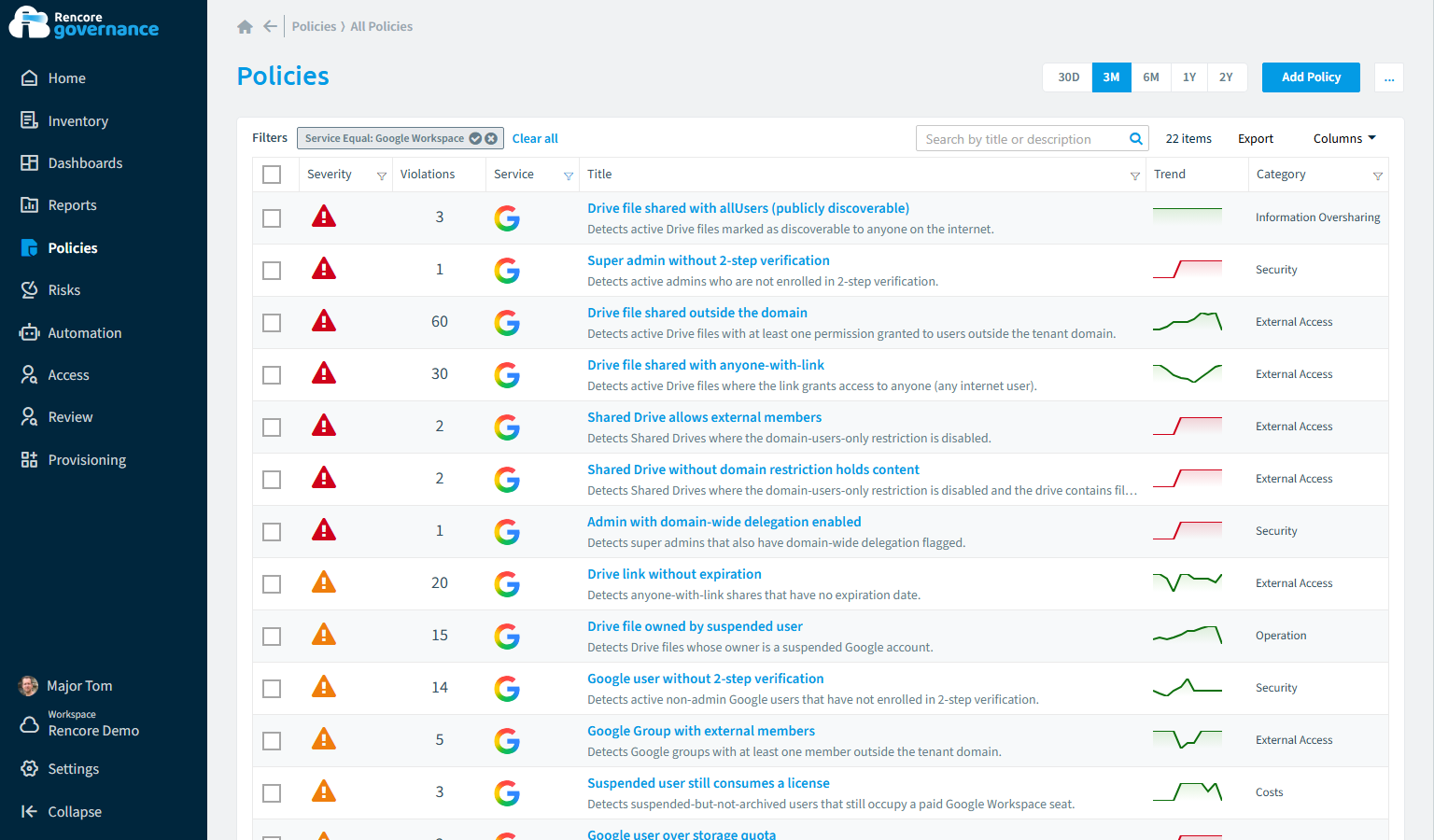
Task: Click the Rencore governance logo
Action: coord(84,23)
